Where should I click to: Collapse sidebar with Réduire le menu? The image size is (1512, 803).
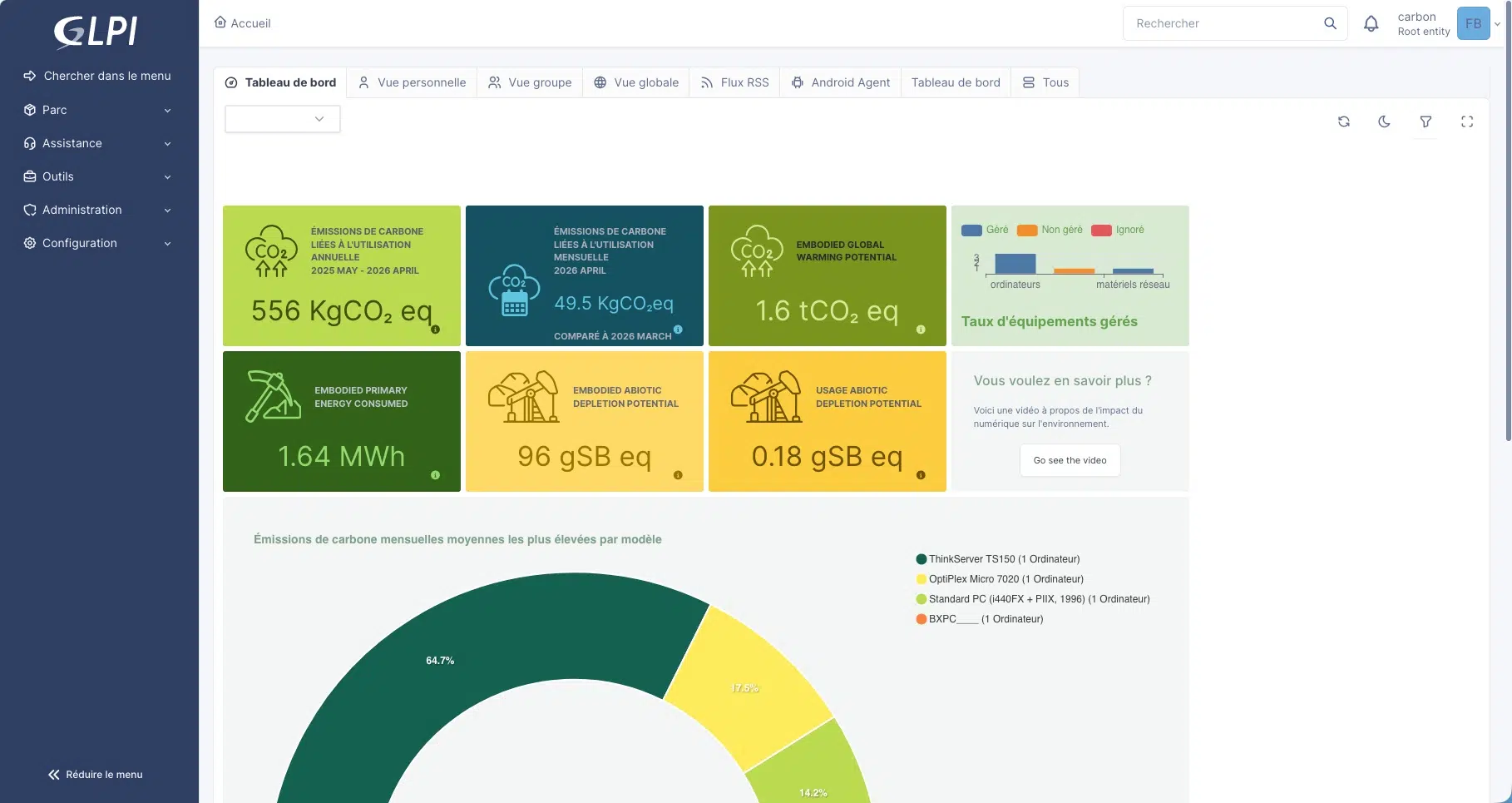point(96,775)
